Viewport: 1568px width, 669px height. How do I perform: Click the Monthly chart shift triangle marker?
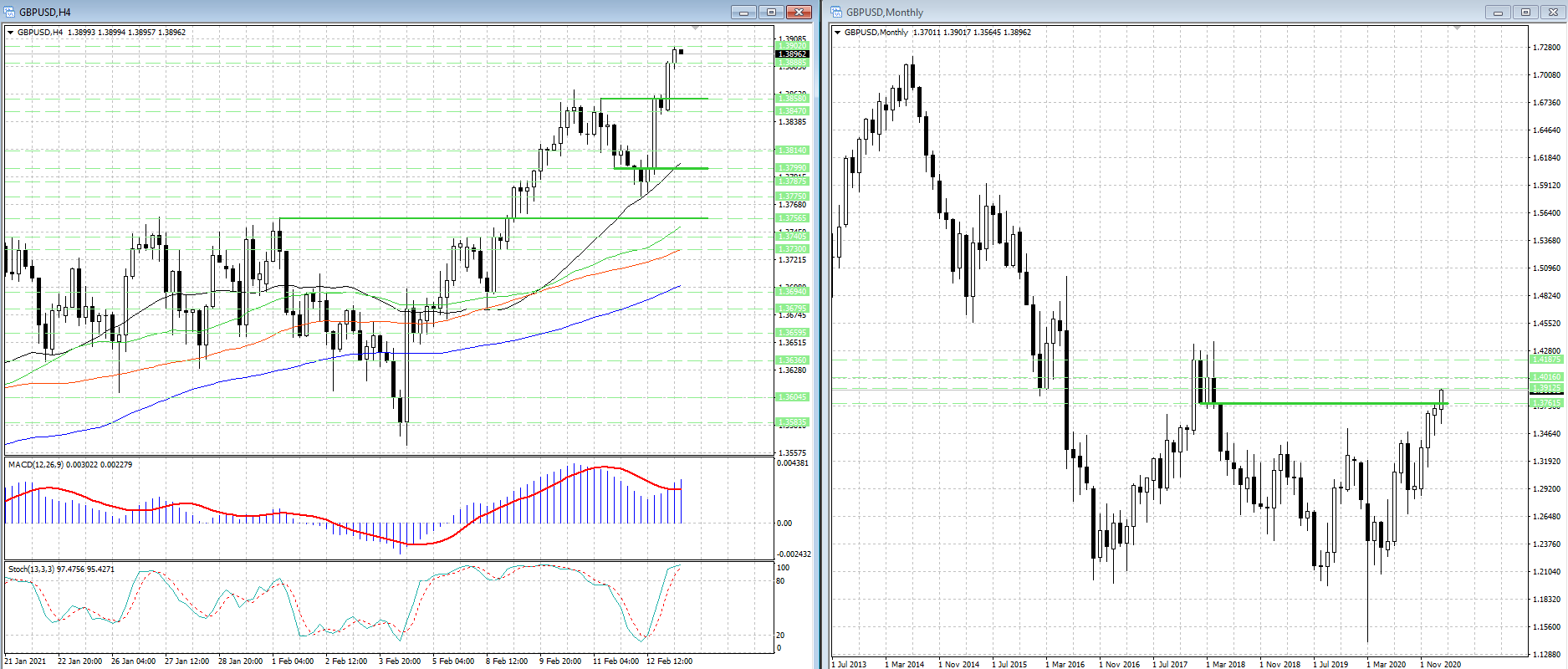(1458, 28)
